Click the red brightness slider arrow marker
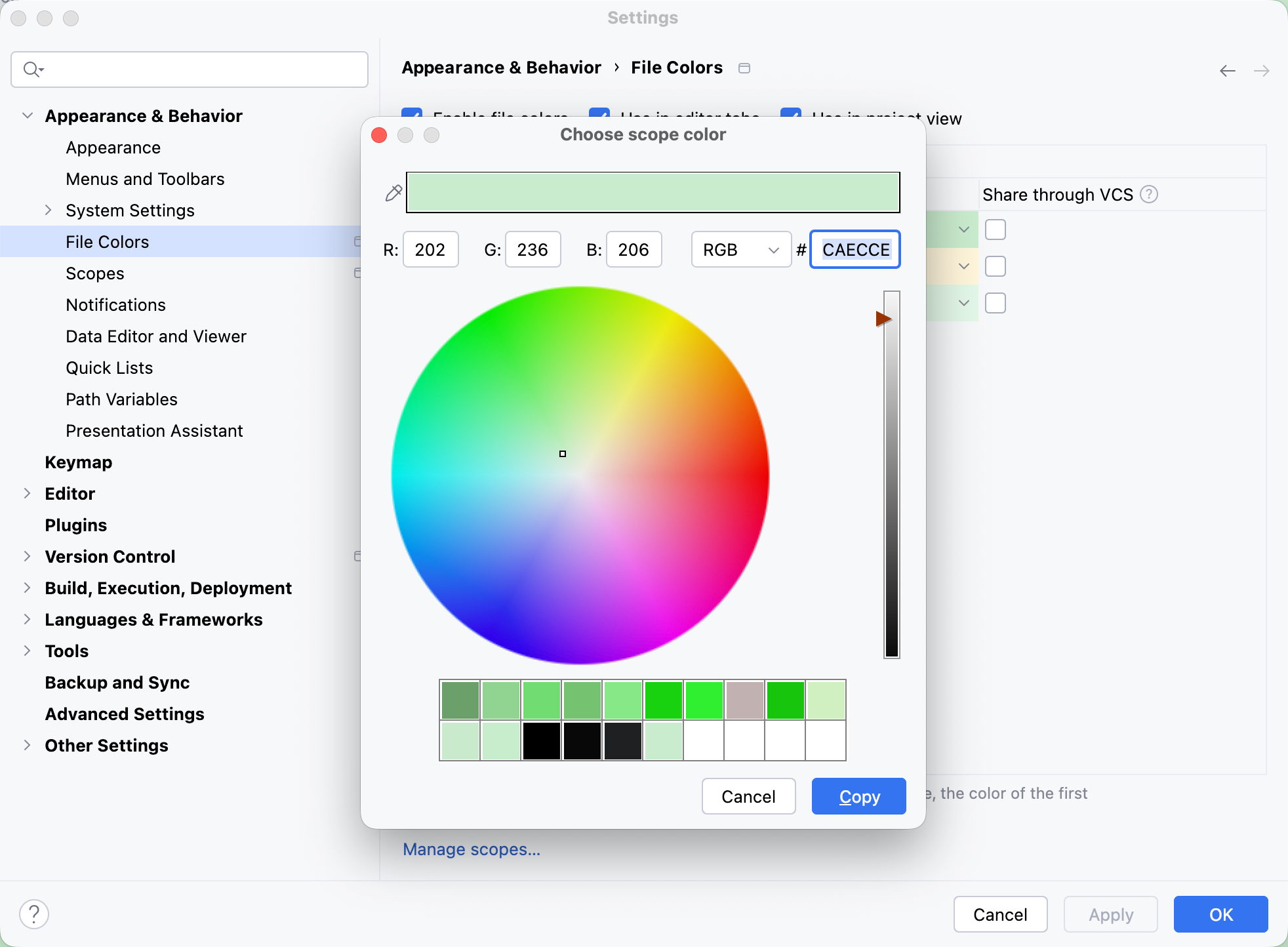Screen dimensions: 1288x947 click(x=883, y=319)
